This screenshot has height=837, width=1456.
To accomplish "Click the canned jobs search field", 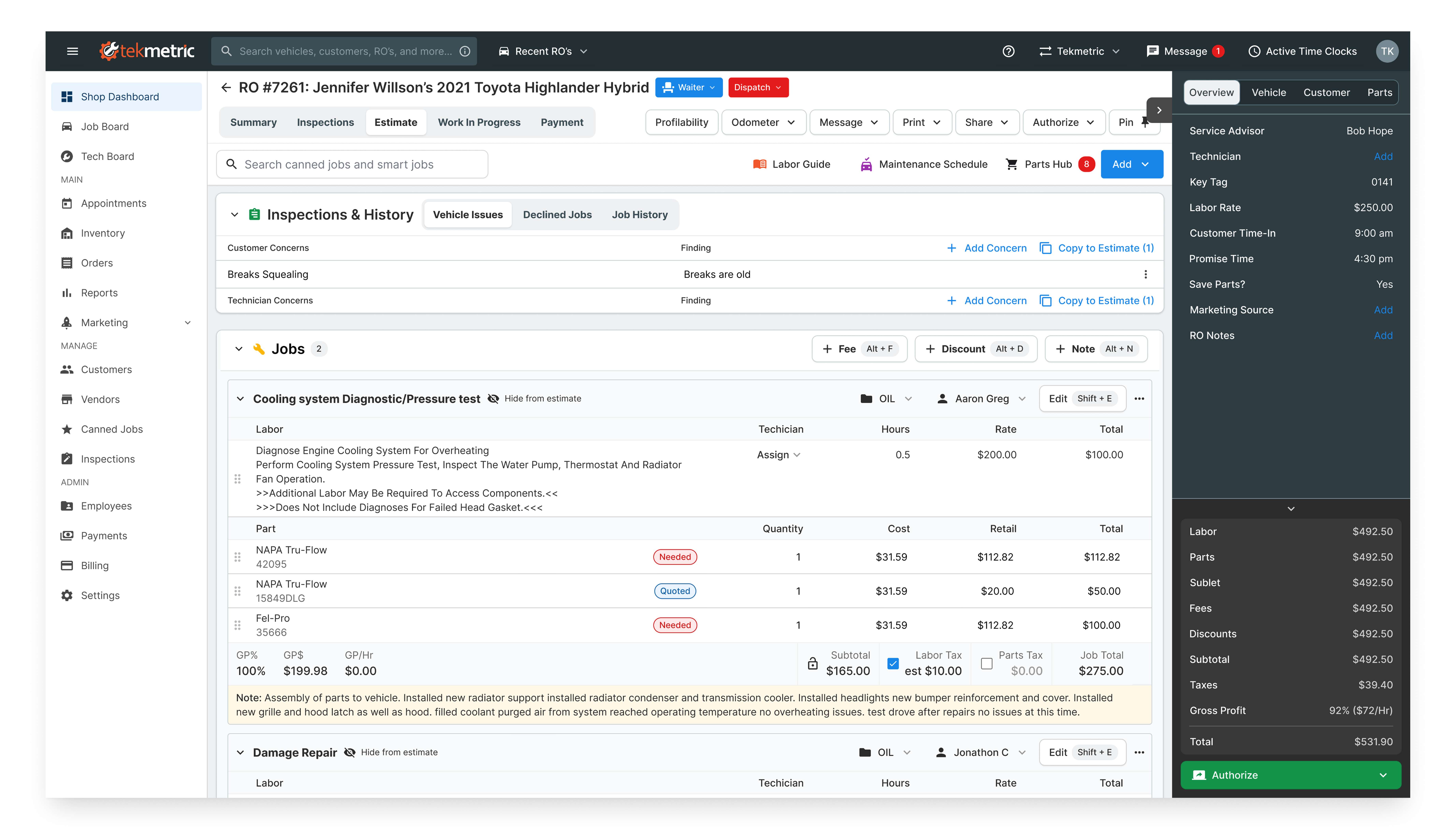I will click(352, 164).
